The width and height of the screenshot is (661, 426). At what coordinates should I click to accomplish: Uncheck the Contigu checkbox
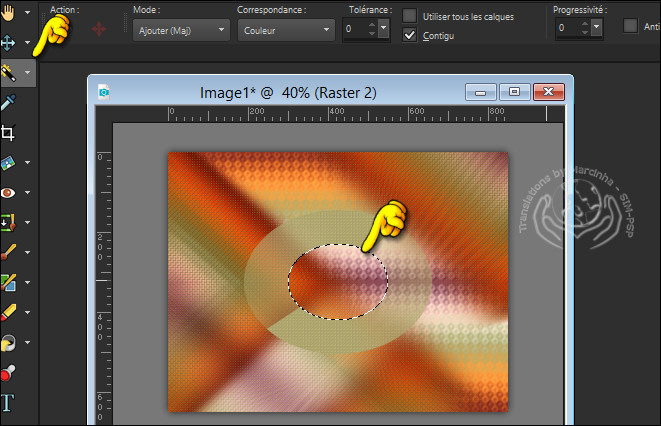coord(410,35)
